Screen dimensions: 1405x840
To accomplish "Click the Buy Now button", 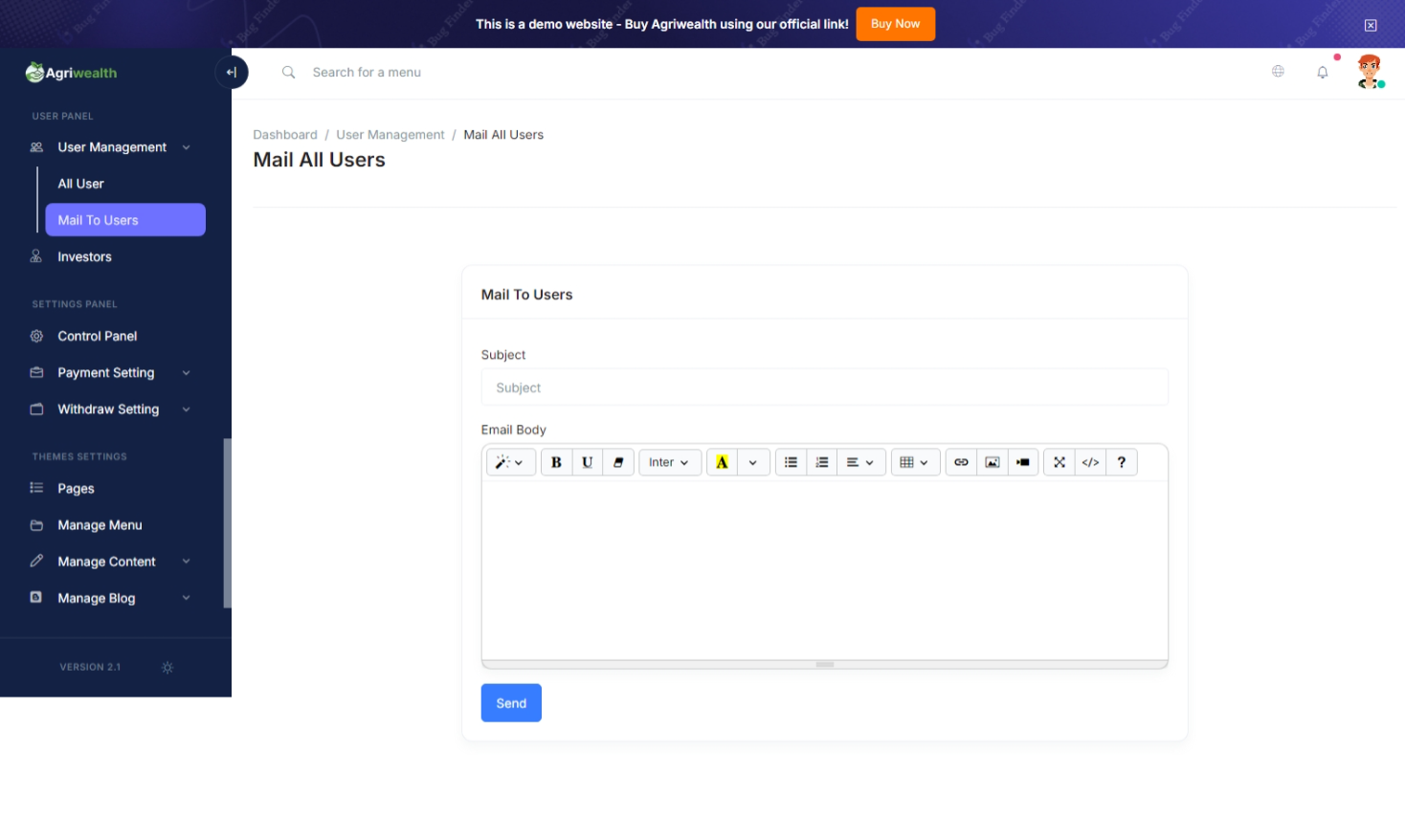I will (895, 24).
